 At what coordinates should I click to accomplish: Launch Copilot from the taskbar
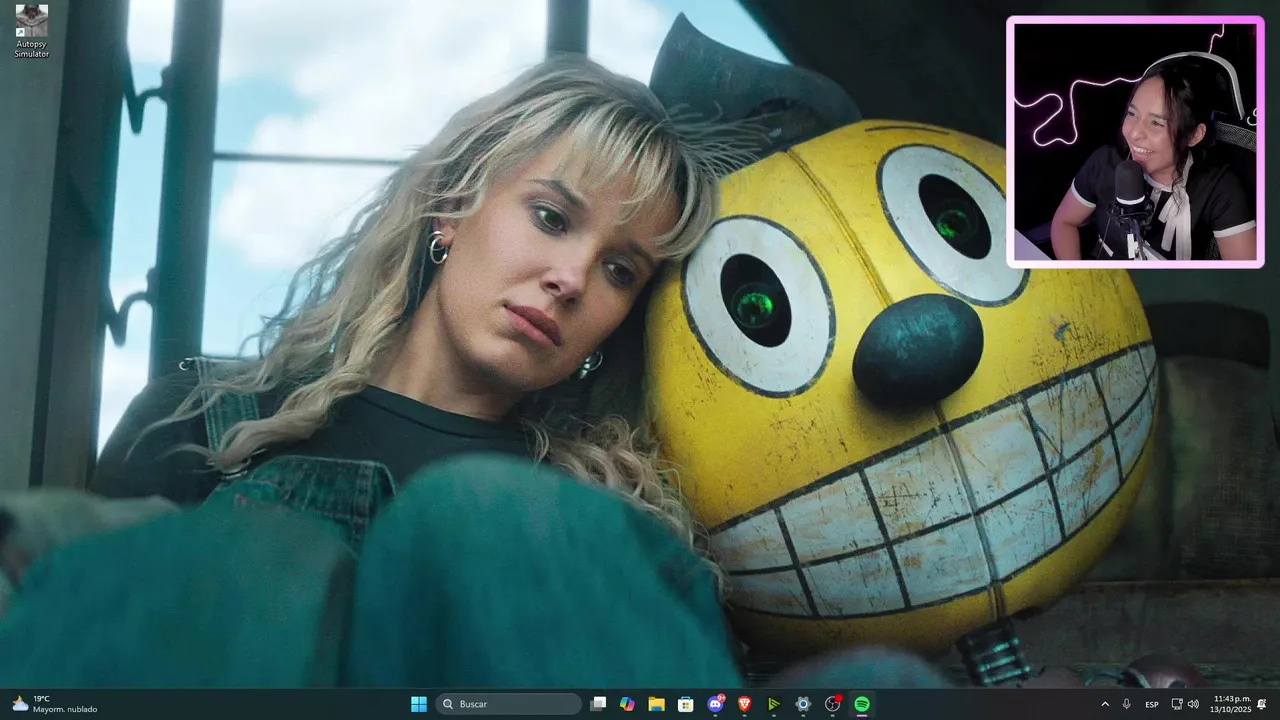pyautogui.click(x=627, y=704)
